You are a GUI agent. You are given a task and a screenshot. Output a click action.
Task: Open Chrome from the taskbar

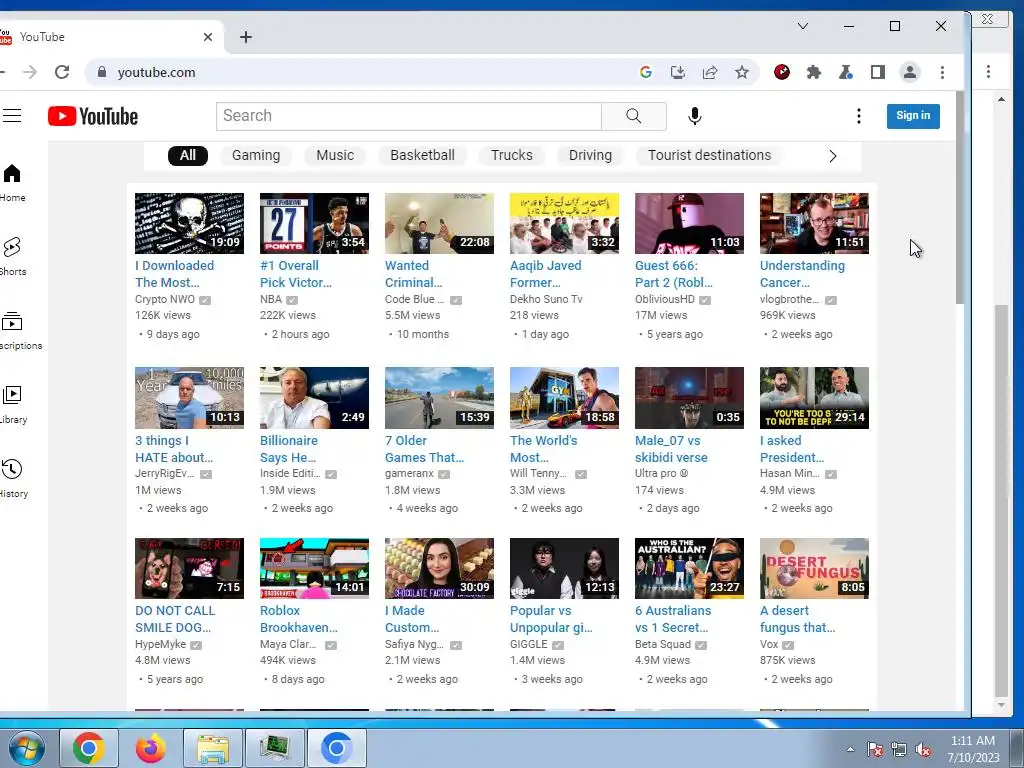pyautogui.click(x=89, y=748)
